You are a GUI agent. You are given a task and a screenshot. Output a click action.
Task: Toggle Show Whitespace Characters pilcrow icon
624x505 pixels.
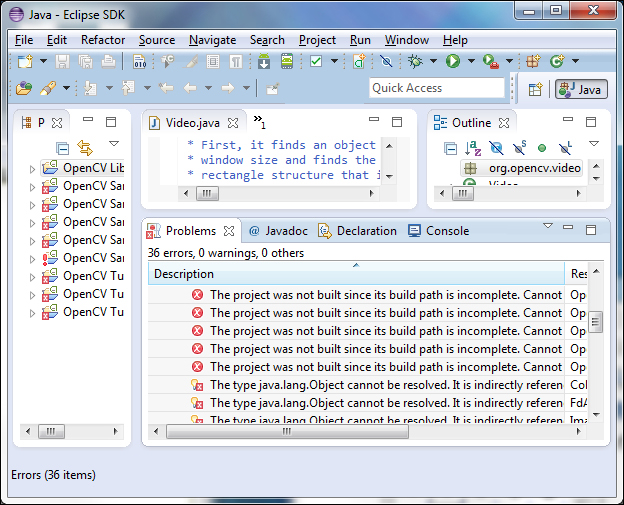click(236, 62)
